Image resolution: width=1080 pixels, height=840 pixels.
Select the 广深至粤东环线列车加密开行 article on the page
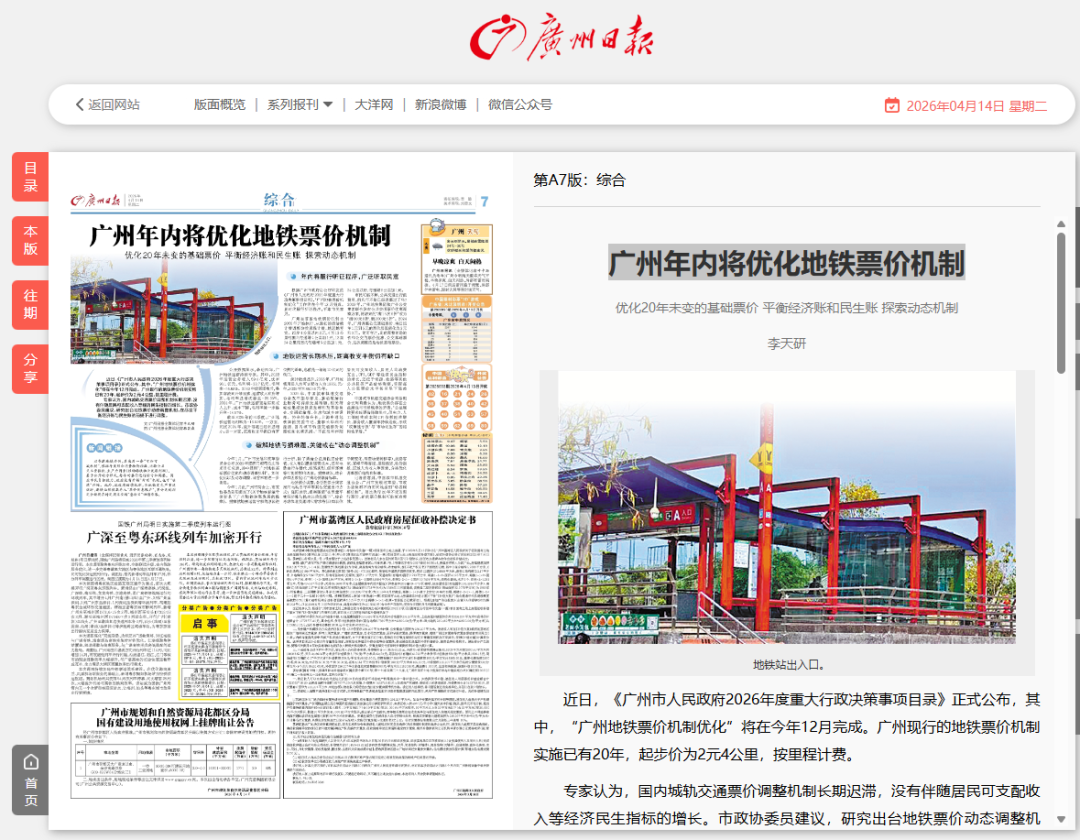[x=174, y=537]
